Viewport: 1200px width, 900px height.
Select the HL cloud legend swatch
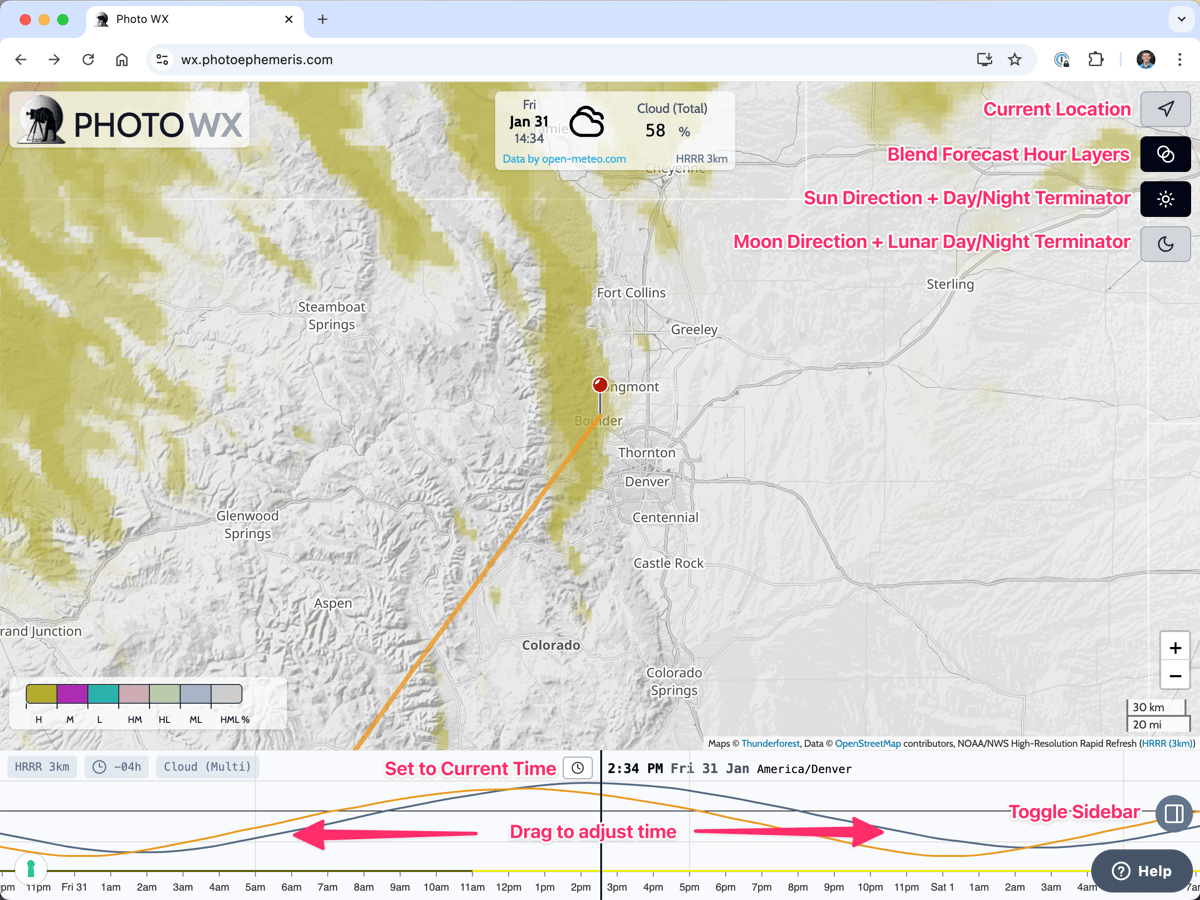(x=164, y=694)
